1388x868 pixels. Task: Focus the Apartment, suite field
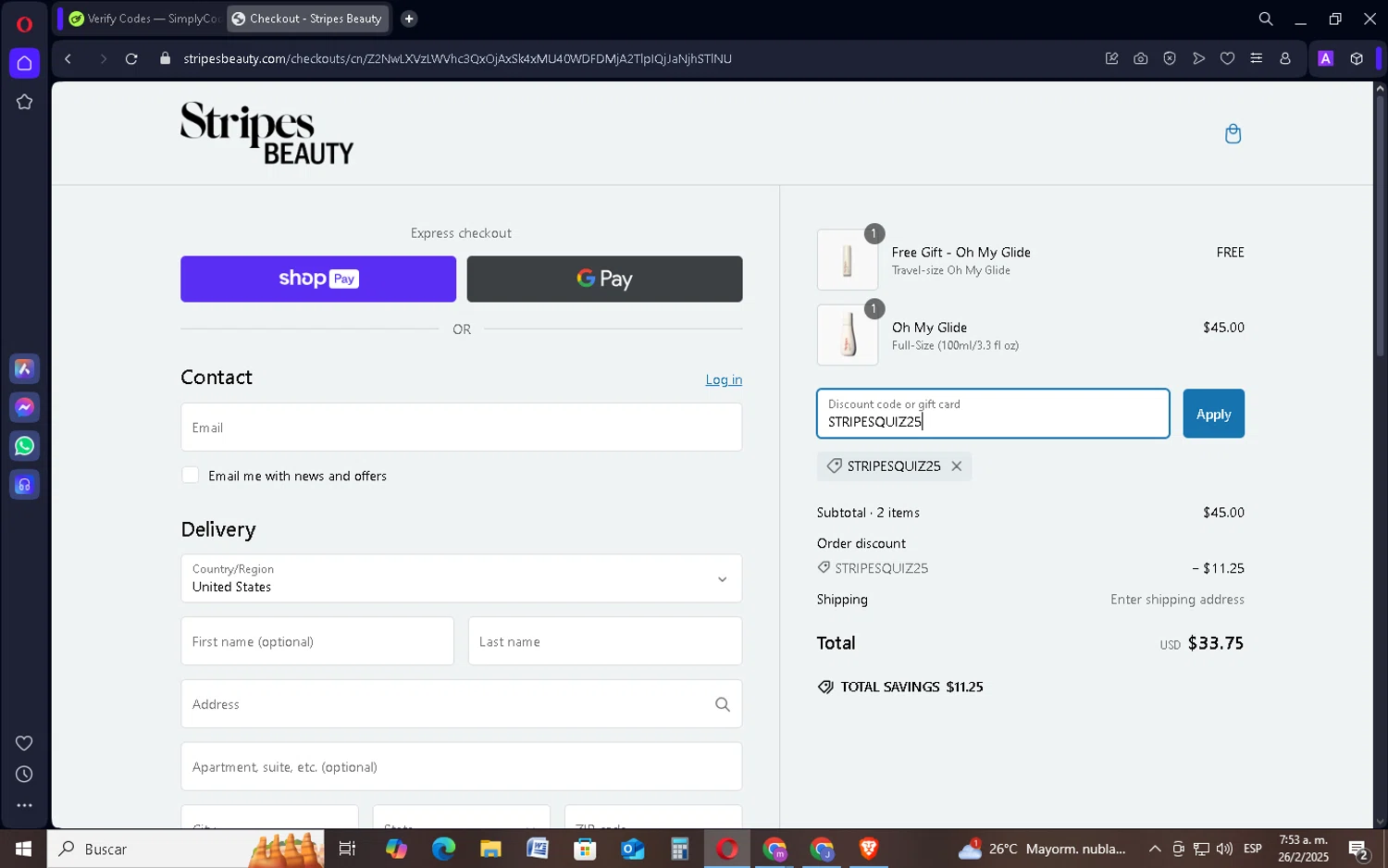pyautogui.click(x=461, y=766)
